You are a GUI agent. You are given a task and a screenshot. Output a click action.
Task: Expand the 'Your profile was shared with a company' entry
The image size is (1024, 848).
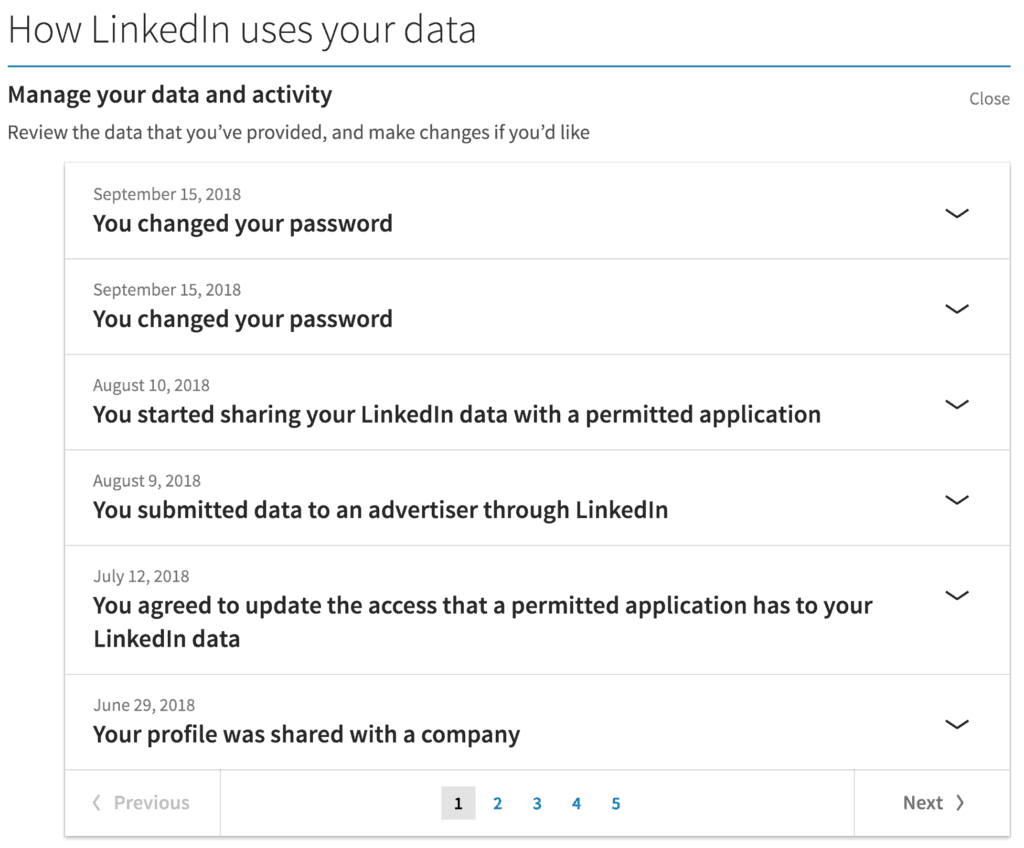[957, 724]
